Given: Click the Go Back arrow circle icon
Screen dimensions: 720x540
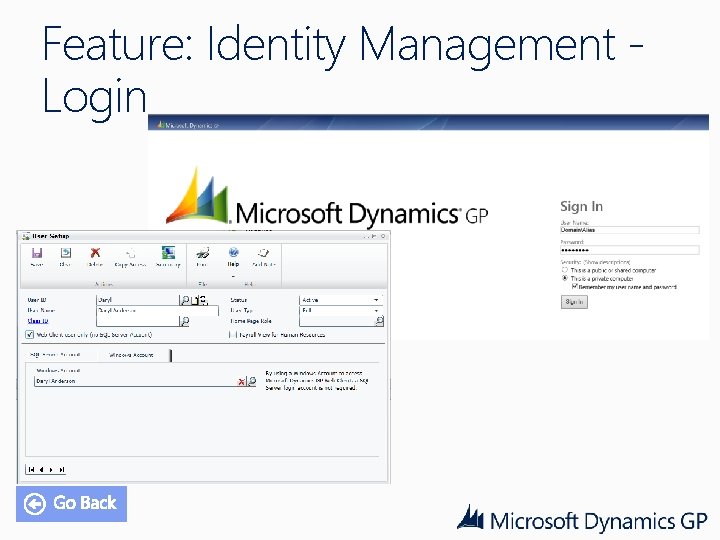Looking at the screenshot, I should click(35, 504).
